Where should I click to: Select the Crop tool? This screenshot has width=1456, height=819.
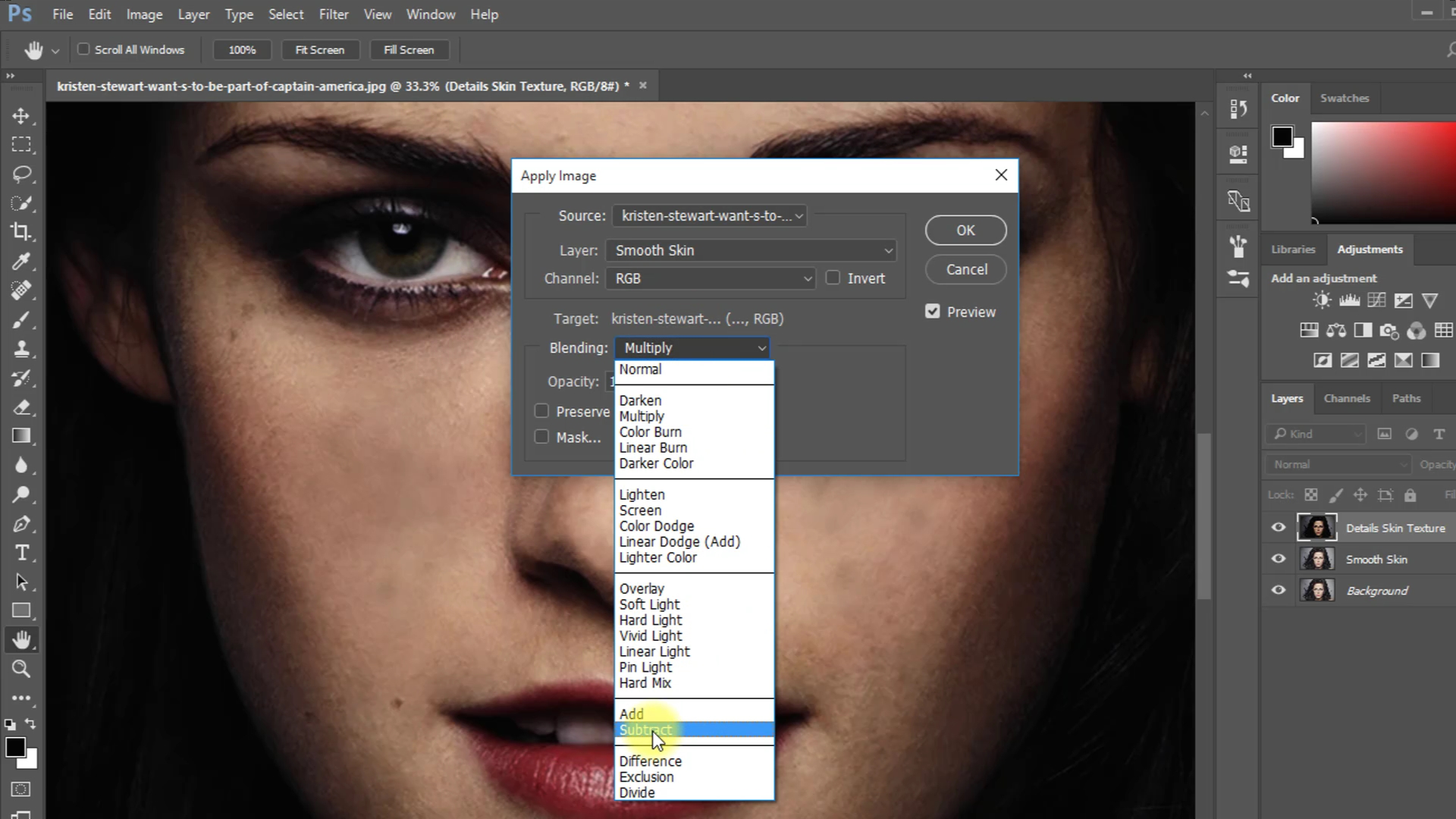[x=21, y=232]
